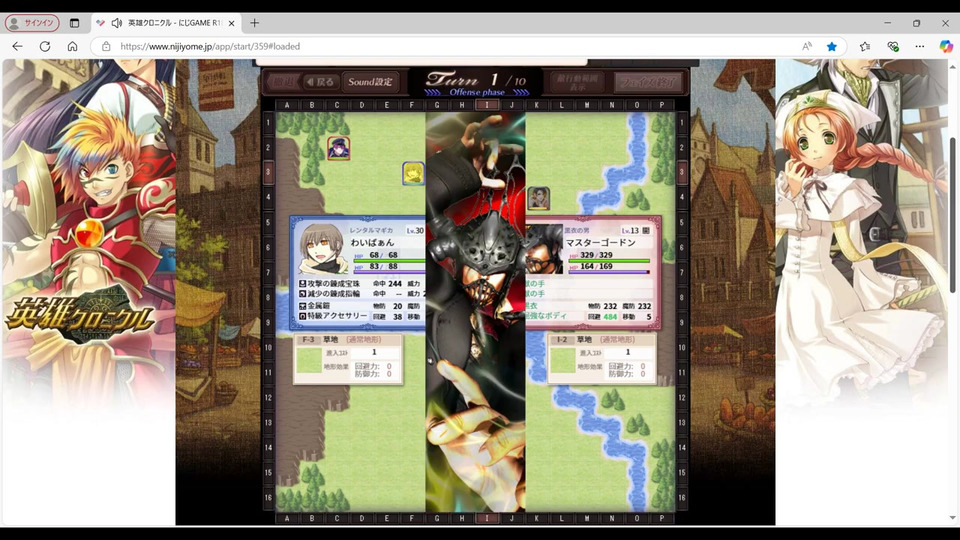Click the 撤退 retreat button
Viewport: 960px width, 540px height.
(283, 81)
